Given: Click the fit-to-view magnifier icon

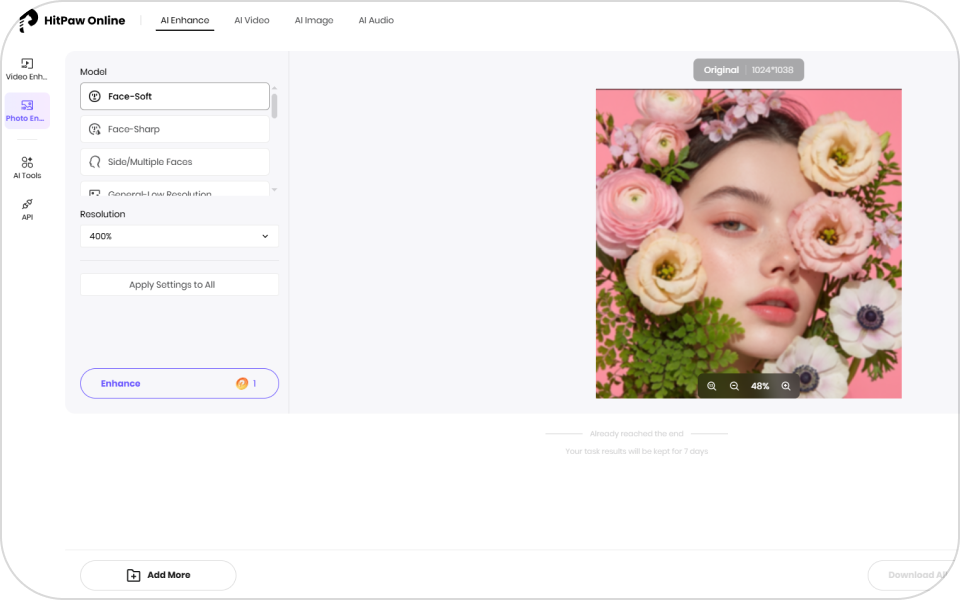Looking at the screenshot, I should 711,386.
